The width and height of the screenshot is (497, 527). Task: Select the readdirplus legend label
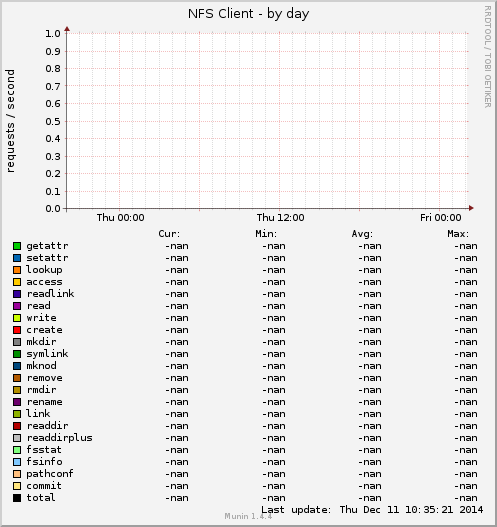[59, 438]
